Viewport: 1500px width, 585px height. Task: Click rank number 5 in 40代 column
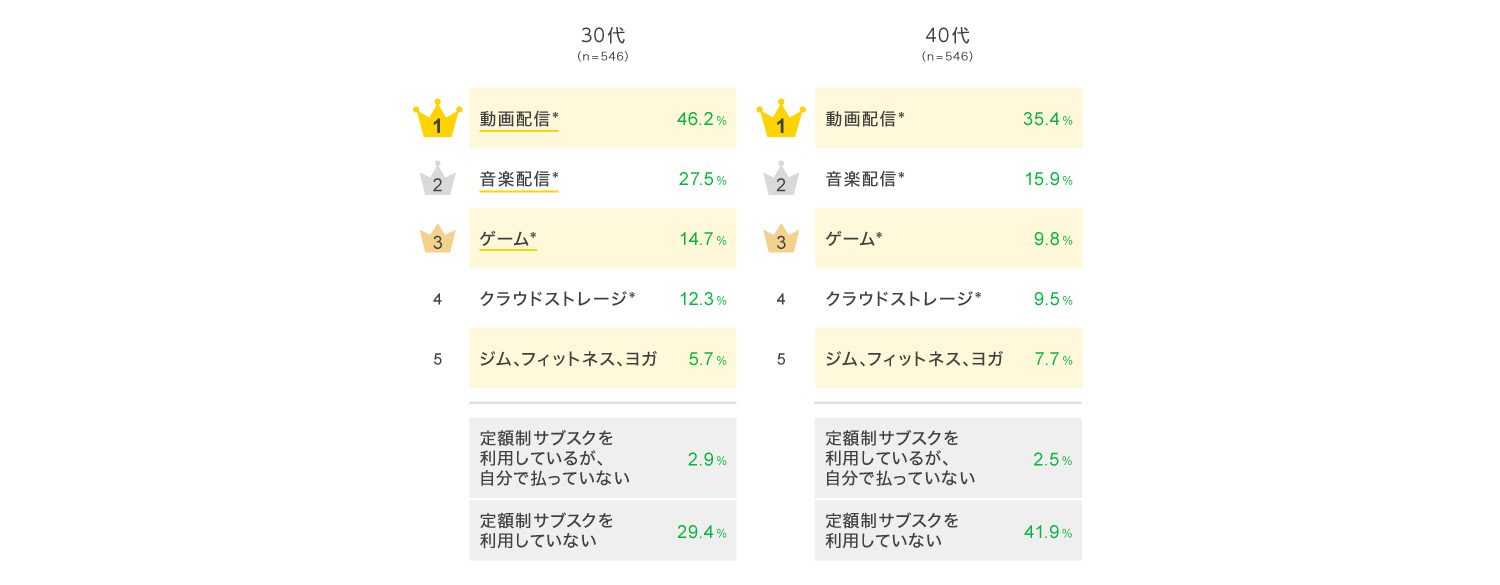pos(781,358)
